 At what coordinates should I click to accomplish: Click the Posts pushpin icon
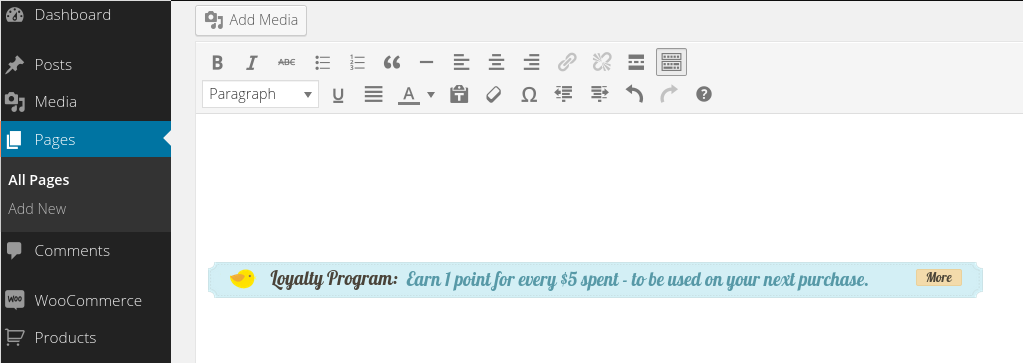(x=14, y=65)
